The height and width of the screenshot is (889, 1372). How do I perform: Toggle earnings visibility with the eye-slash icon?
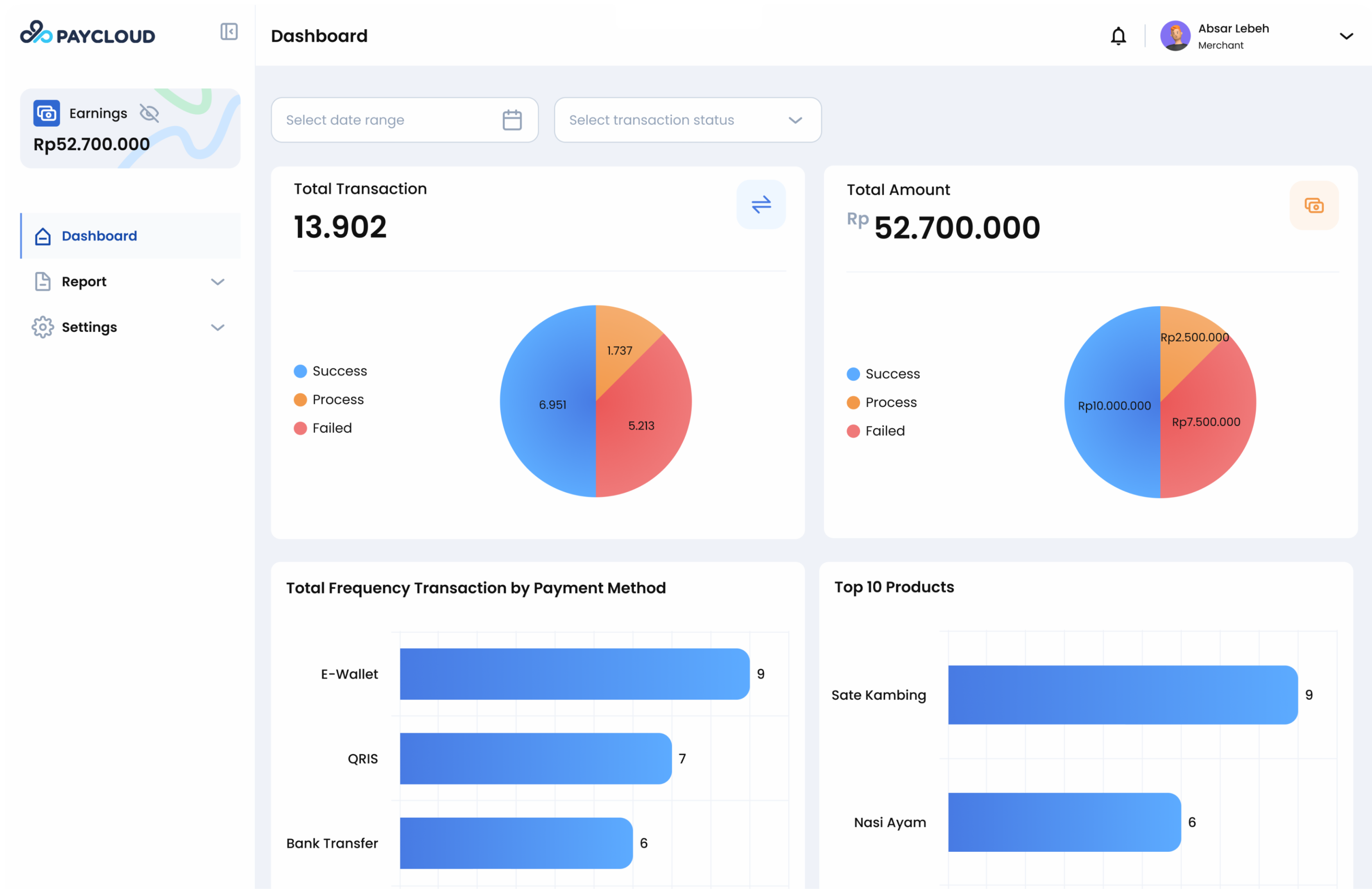click(149, 113)
